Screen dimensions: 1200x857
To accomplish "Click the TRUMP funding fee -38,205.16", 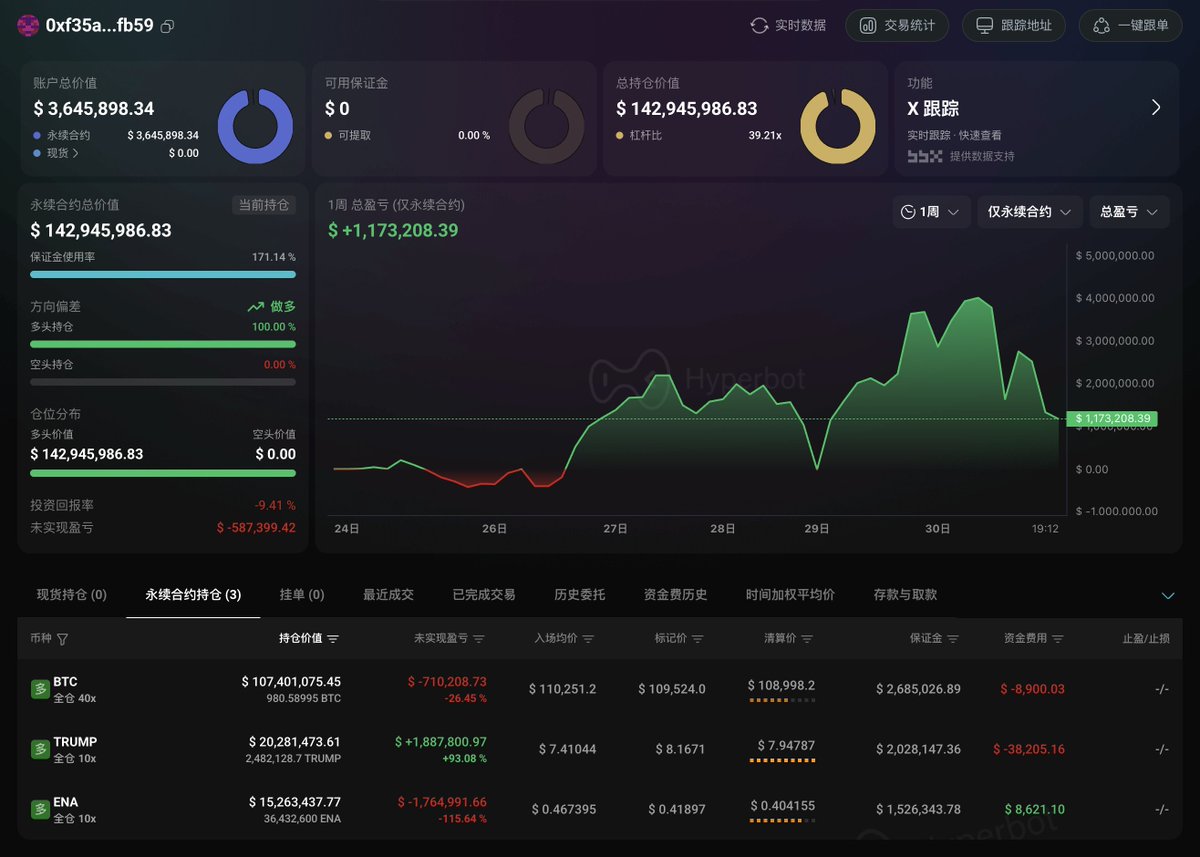I will click(x=1029, y=749).
